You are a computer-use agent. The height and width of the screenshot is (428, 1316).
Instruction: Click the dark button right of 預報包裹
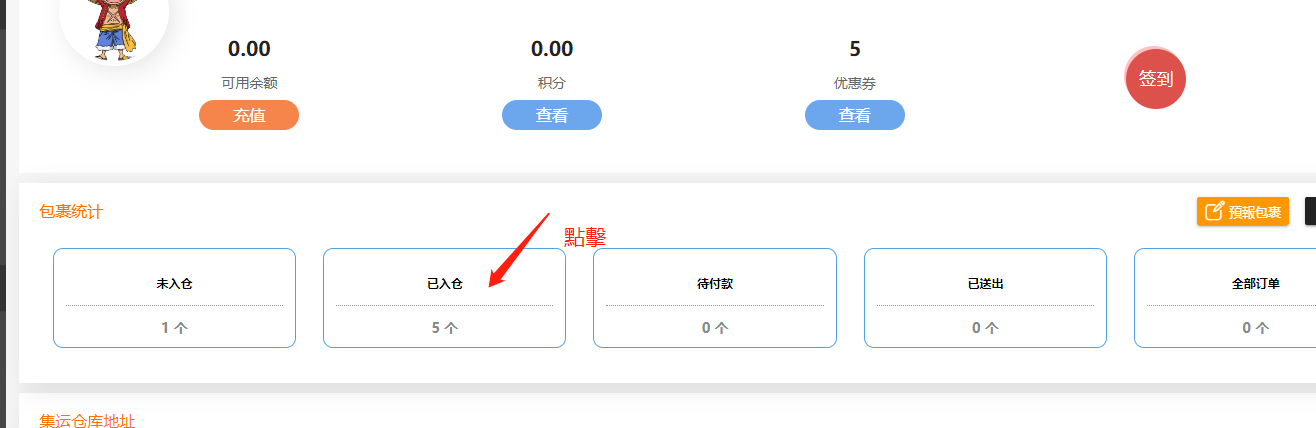1310,211
